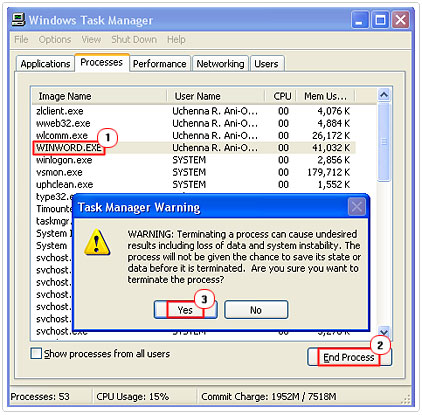The width and height of the screenshot is (422, 415).
Task: Click the scrollbar down arrow
Action: pyautogui.click(x=384, y=332)
